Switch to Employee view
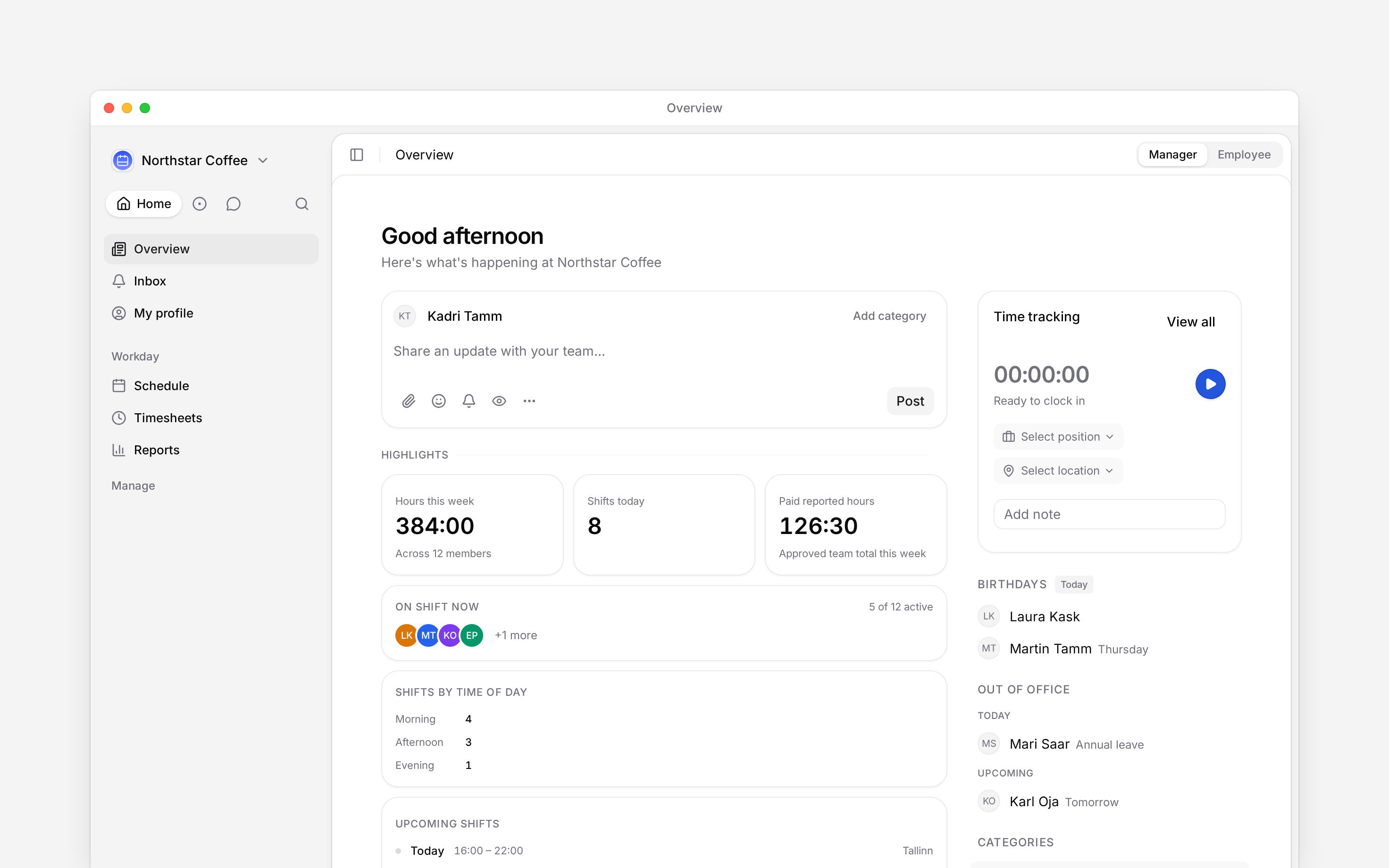The width and height of the screenshot is (1389, 868). coord(1244,155)
